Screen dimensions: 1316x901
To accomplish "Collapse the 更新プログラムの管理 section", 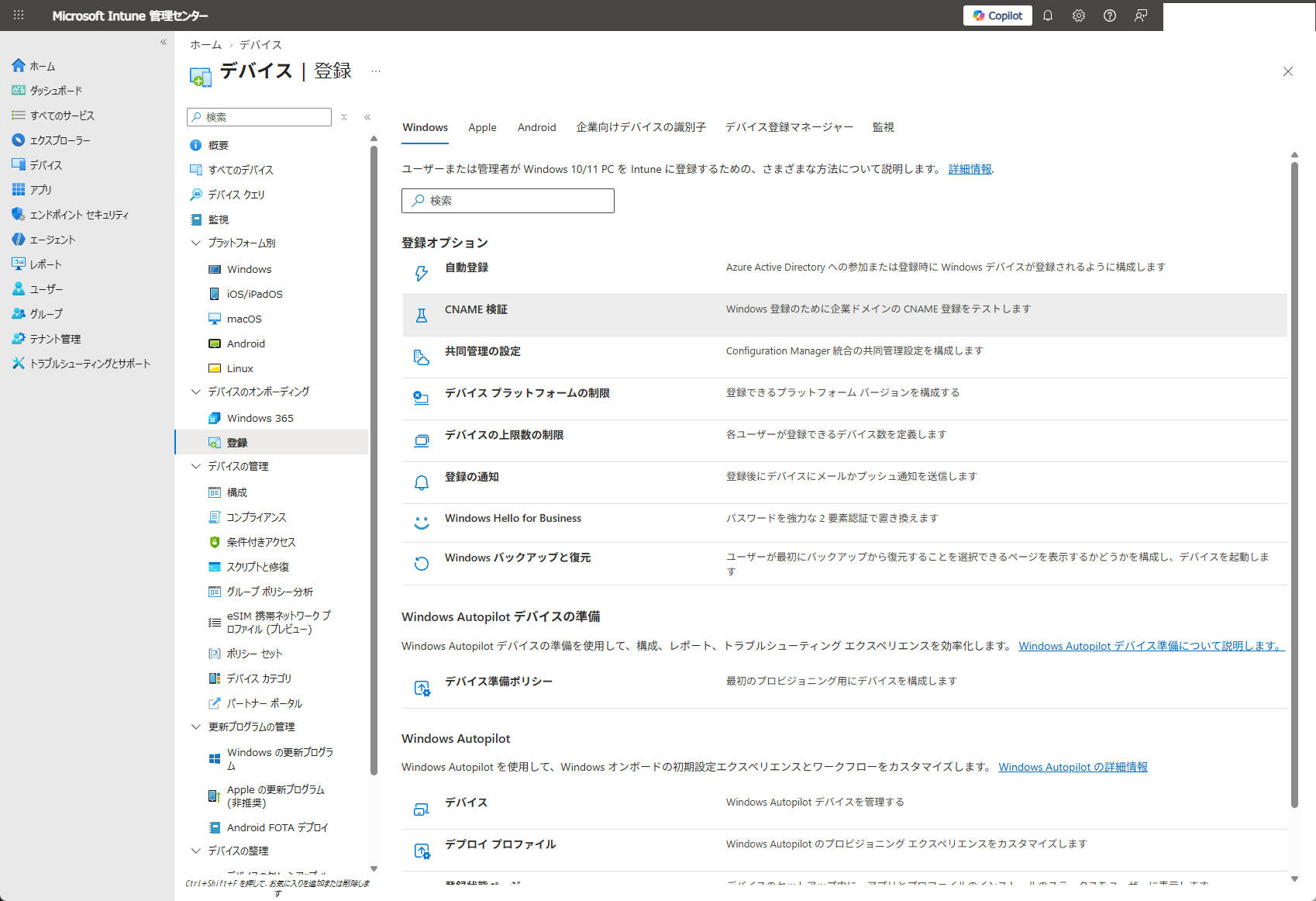I will [x=196, y=727].
